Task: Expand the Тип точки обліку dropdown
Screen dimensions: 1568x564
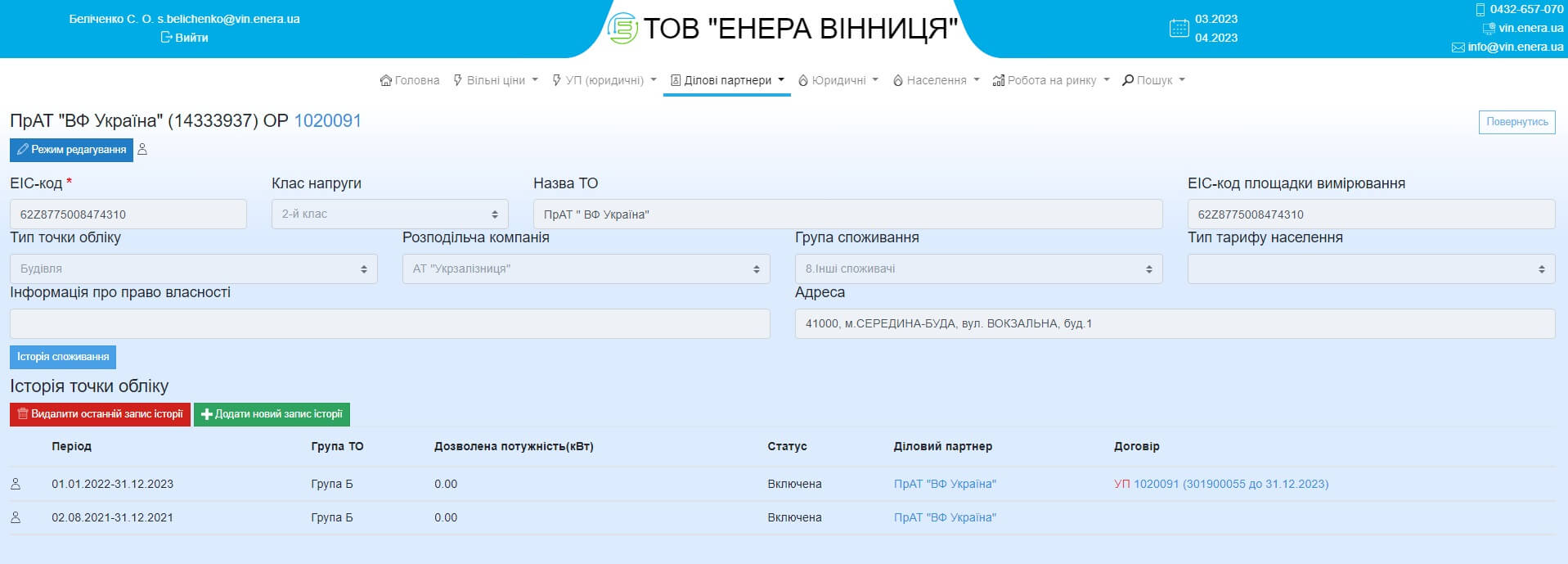Action: pyautogui.click(x=193, y=269)
